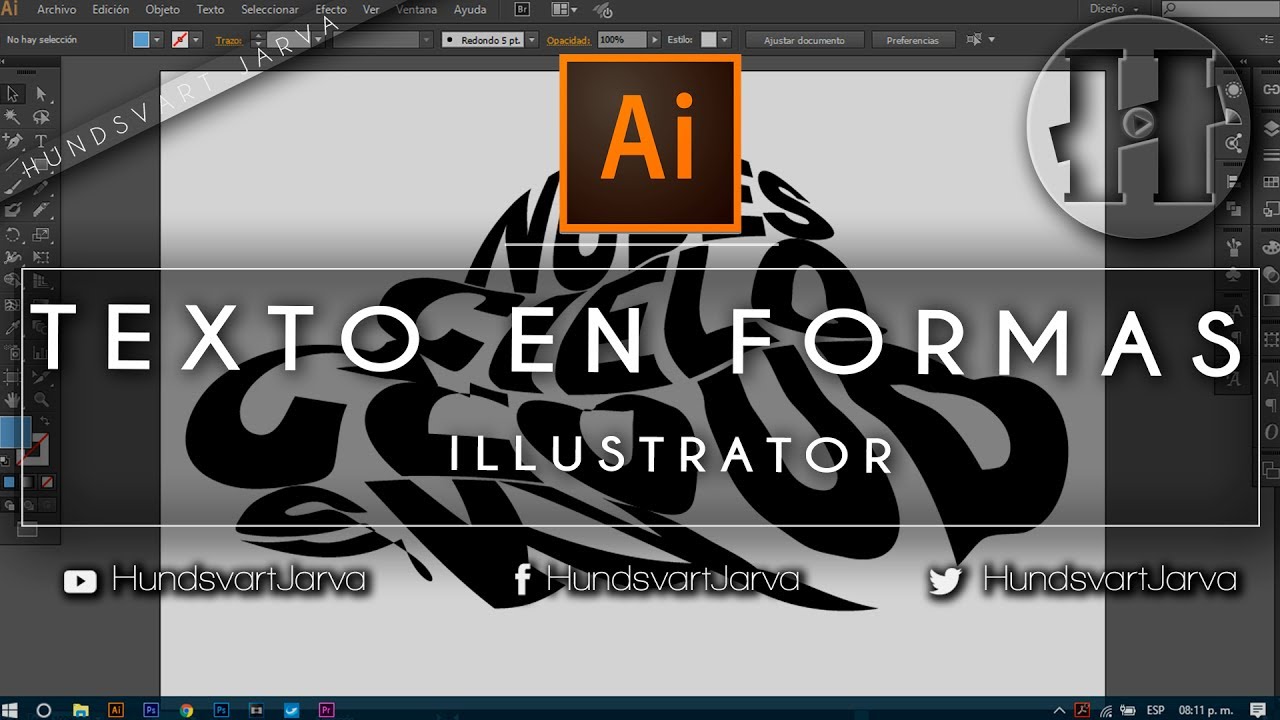Open the Texto menu
Screen dimensions: 1280x720
tap(210, 10)
